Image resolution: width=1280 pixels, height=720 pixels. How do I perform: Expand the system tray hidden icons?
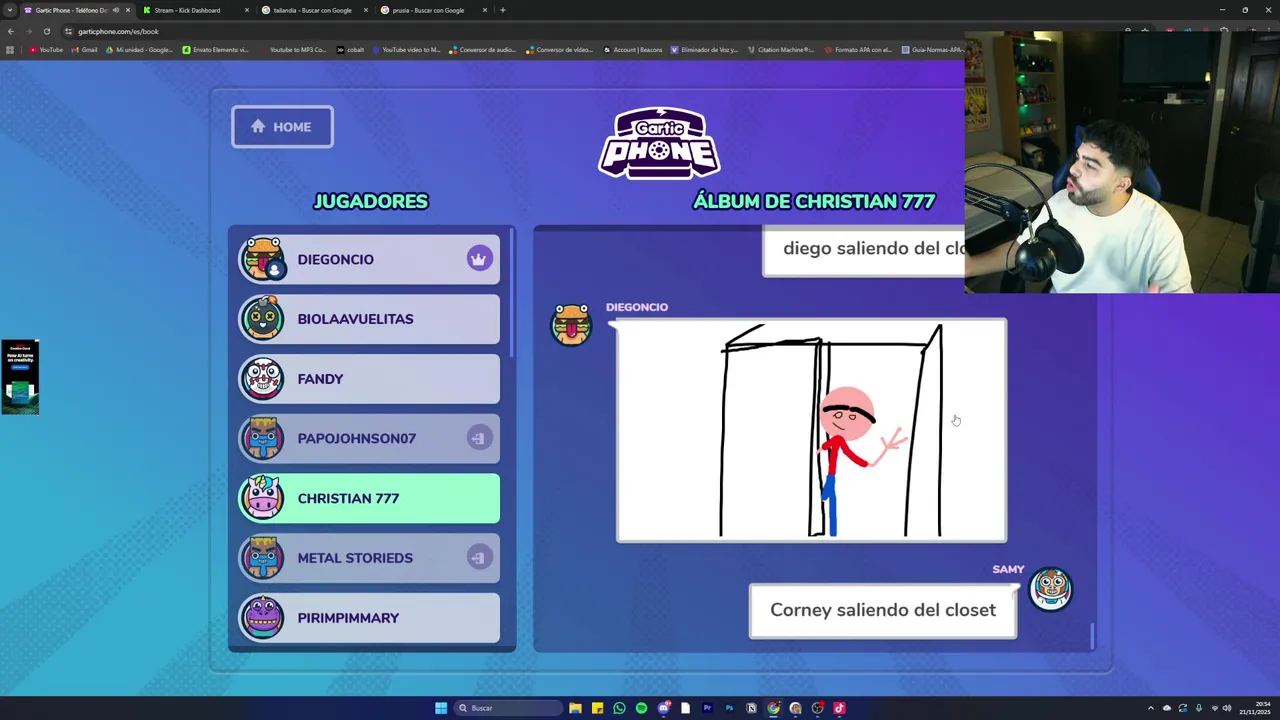tap(1150, 708)
